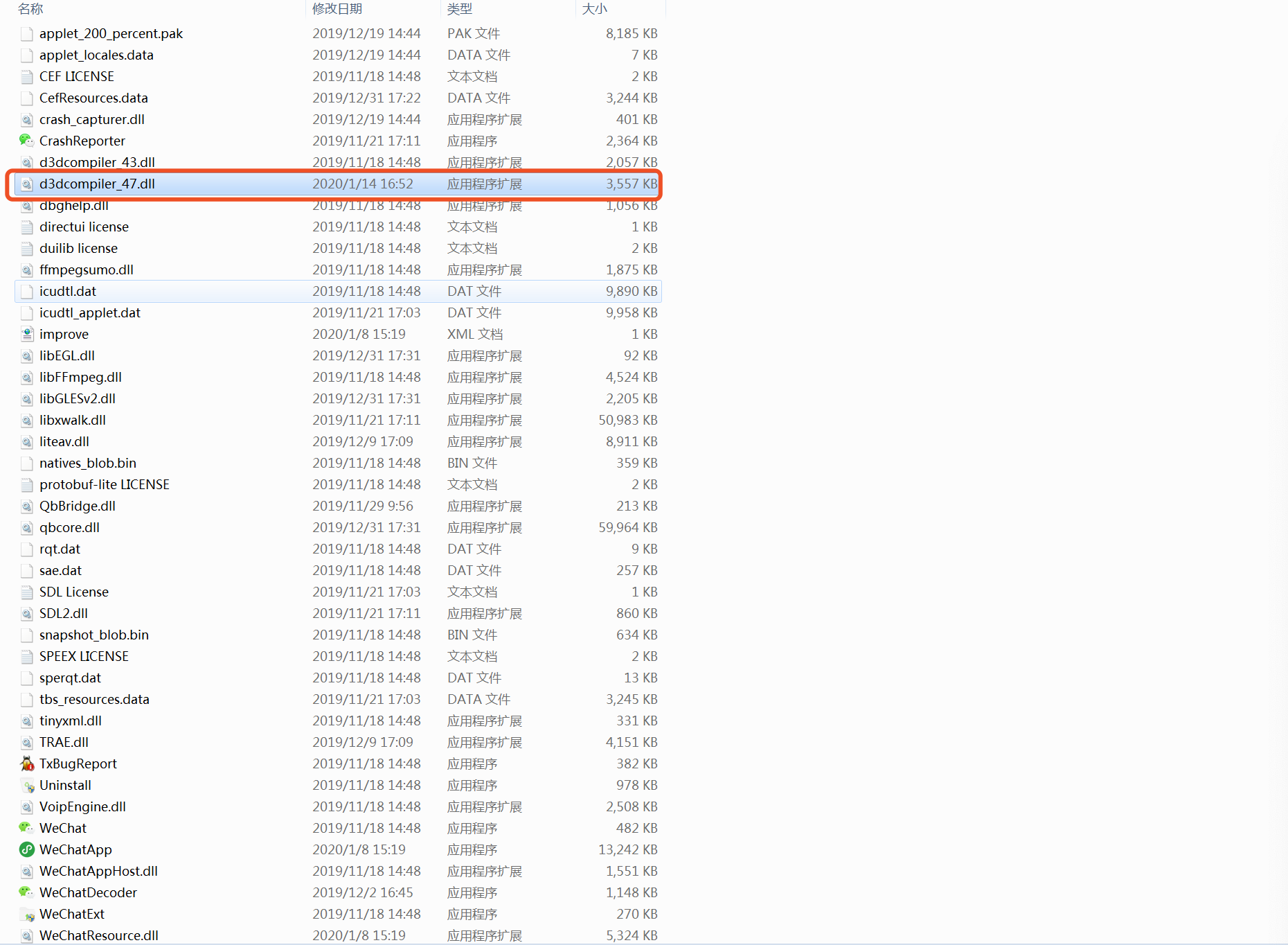Click the WeChatExt application icon
This screenshot has height=945, width=1288.
point(26,914)
